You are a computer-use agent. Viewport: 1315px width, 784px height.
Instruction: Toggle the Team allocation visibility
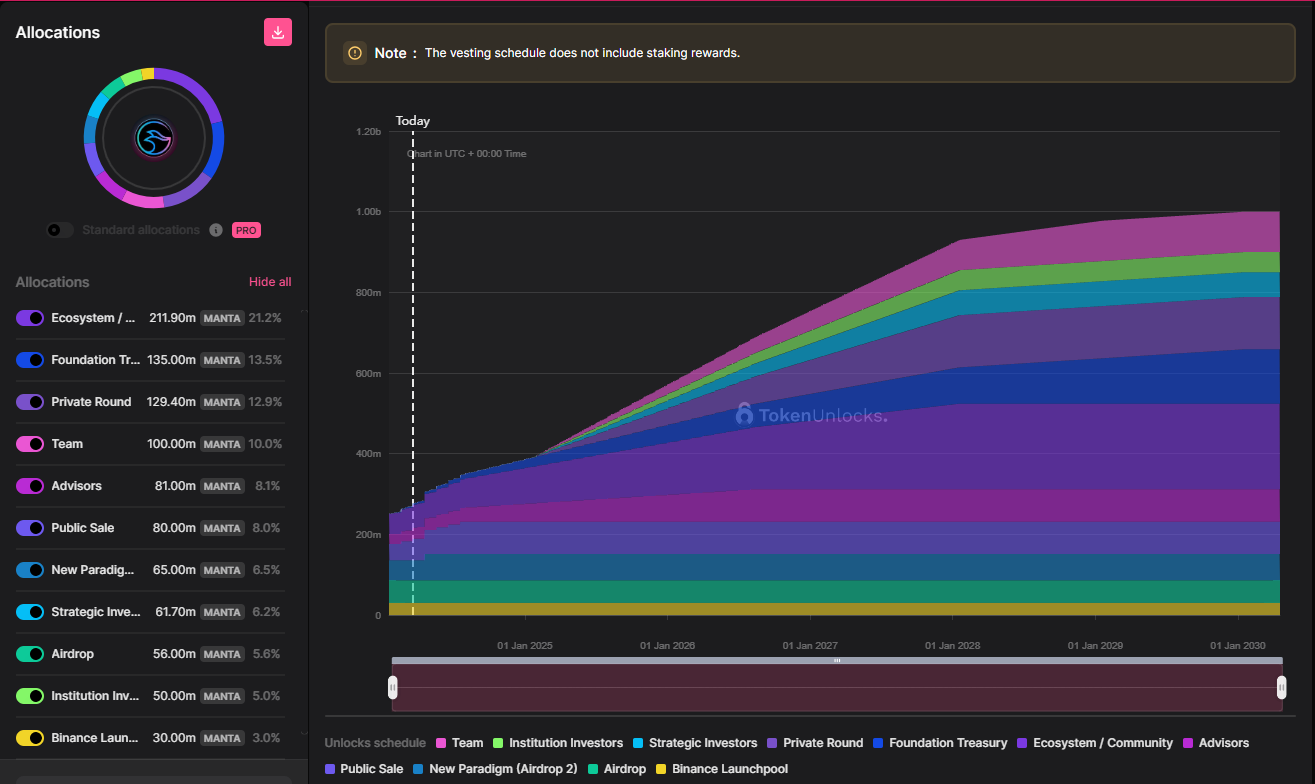click(30, 444)
